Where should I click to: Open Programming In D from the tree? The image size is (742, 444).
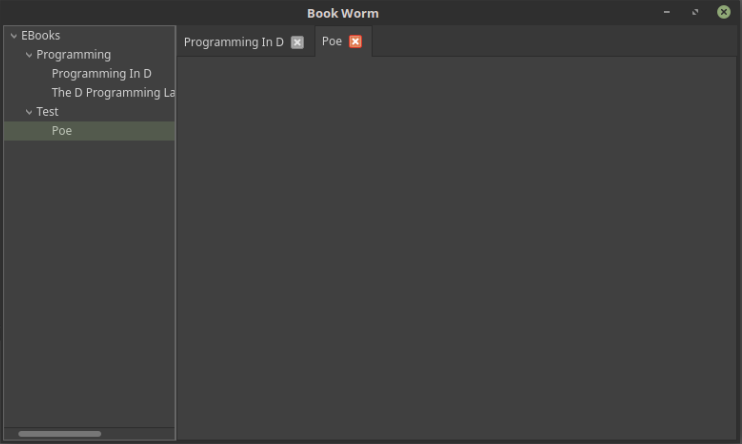pos(101,74)
